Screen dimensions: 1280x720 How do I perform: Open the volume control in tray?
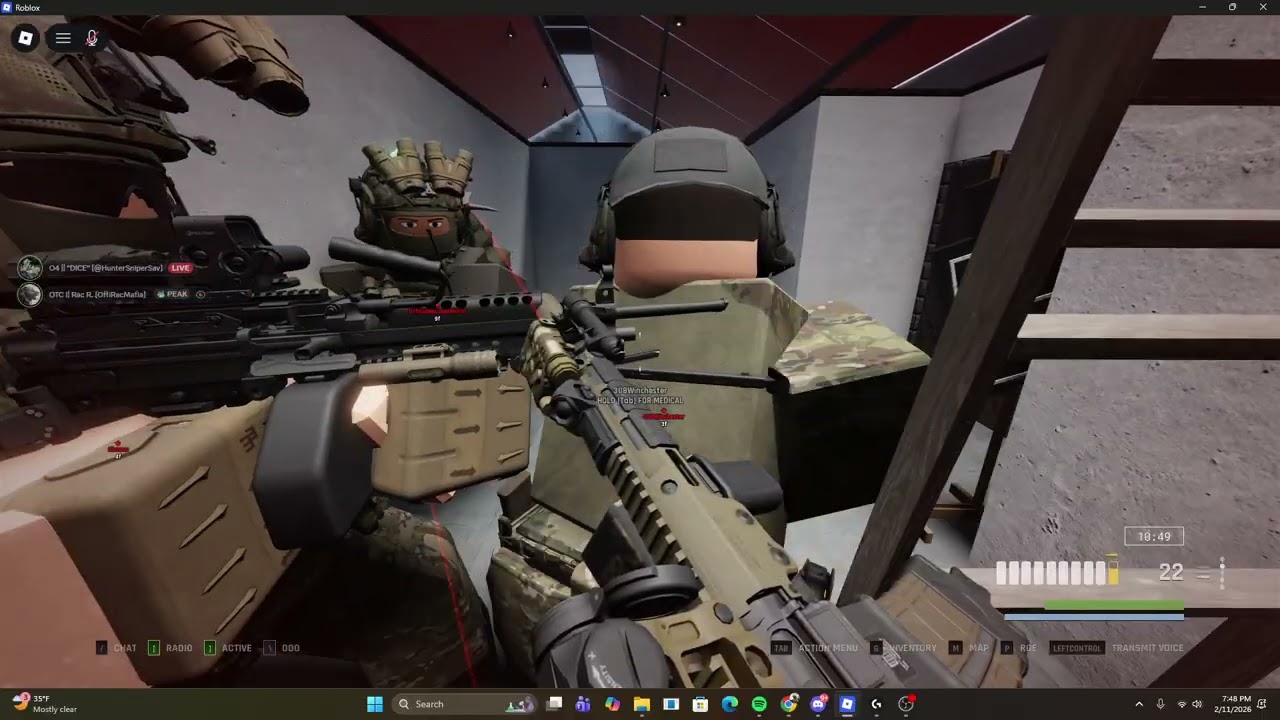(x=1197, y=704)
